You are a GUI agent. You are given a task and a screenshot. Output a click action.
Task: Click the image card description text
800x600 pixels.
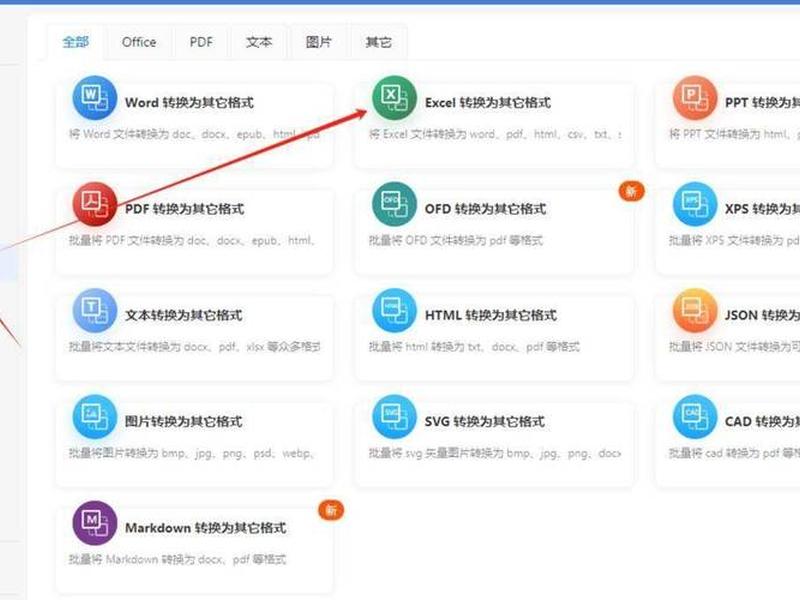point(192,453)
